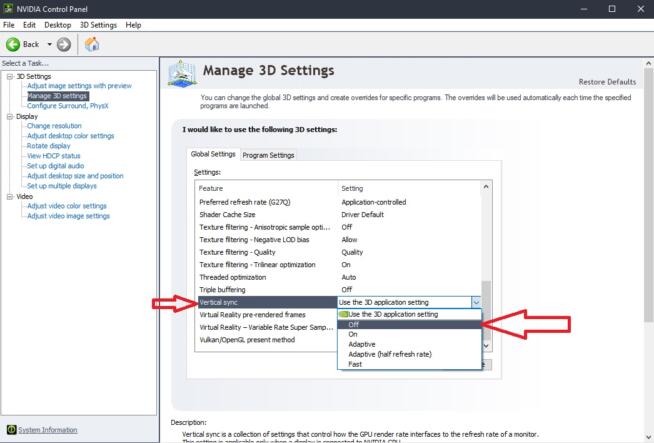
Task: Select Virtual Reality Variable Rate Super Sampling row
Action: point(266,327)
